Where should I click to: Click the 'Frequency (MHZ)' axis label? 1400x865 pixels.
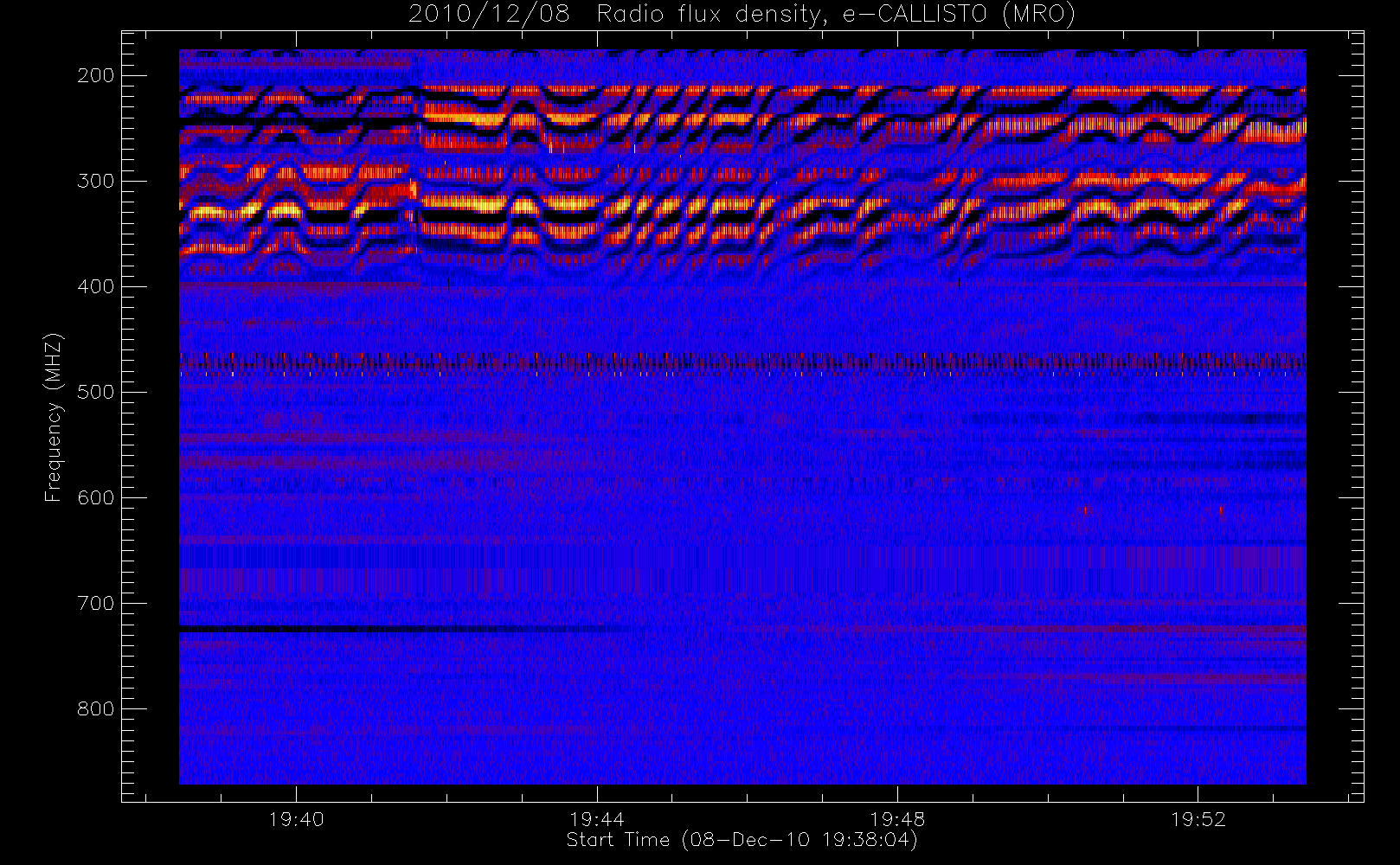(54, 417)
